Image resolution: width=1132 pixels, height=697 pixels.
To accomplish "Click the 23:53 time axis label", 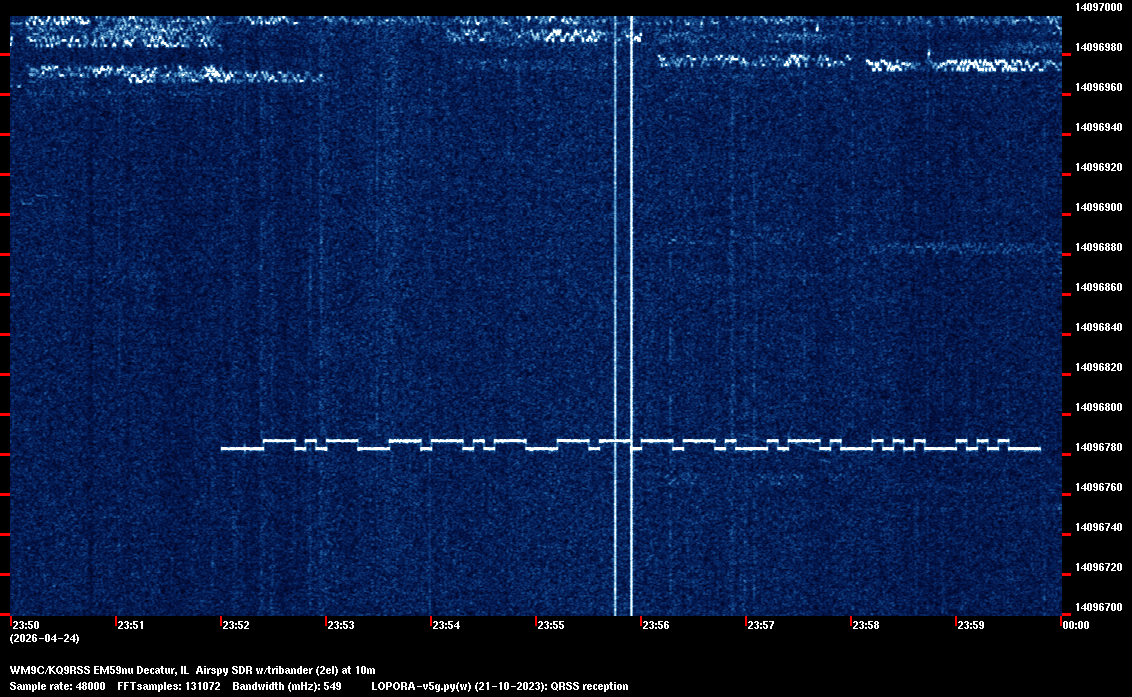I will tap(341, 626).
